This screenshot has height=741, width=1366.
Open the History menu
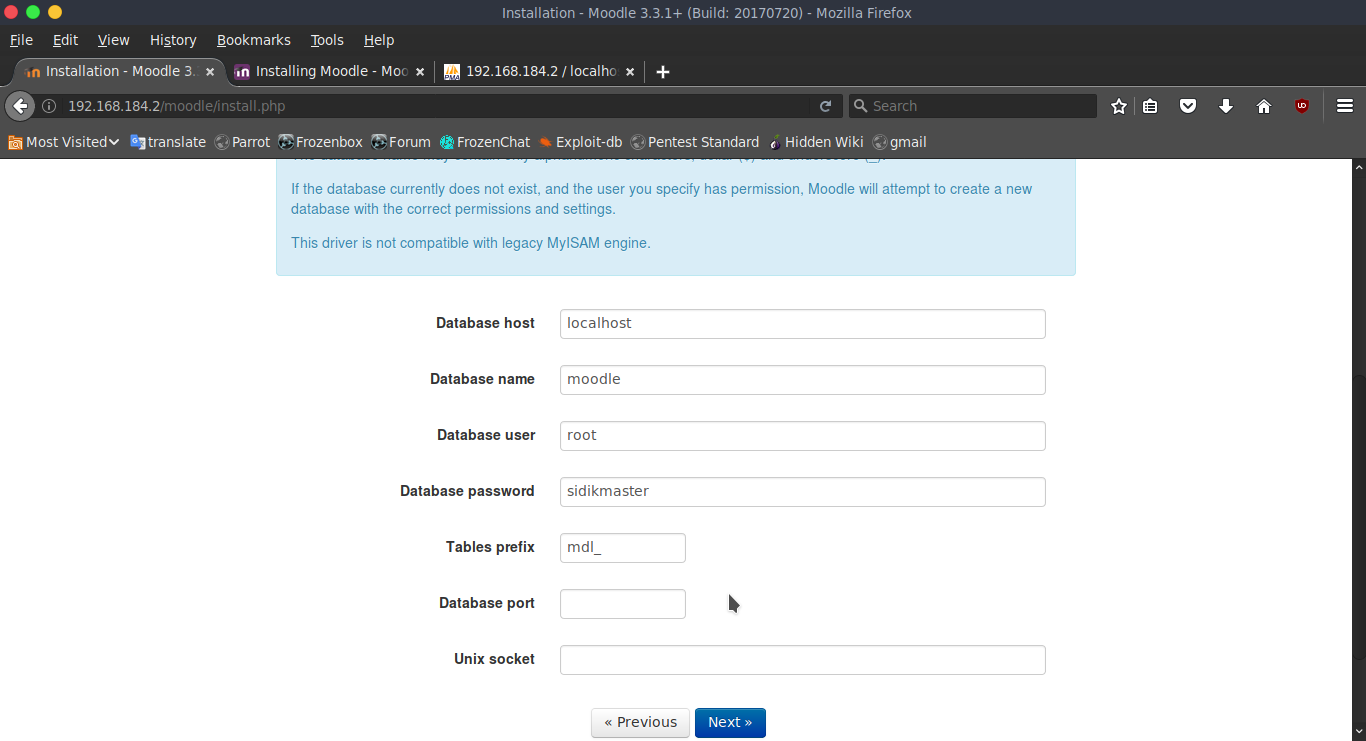[x=173, y=40]
